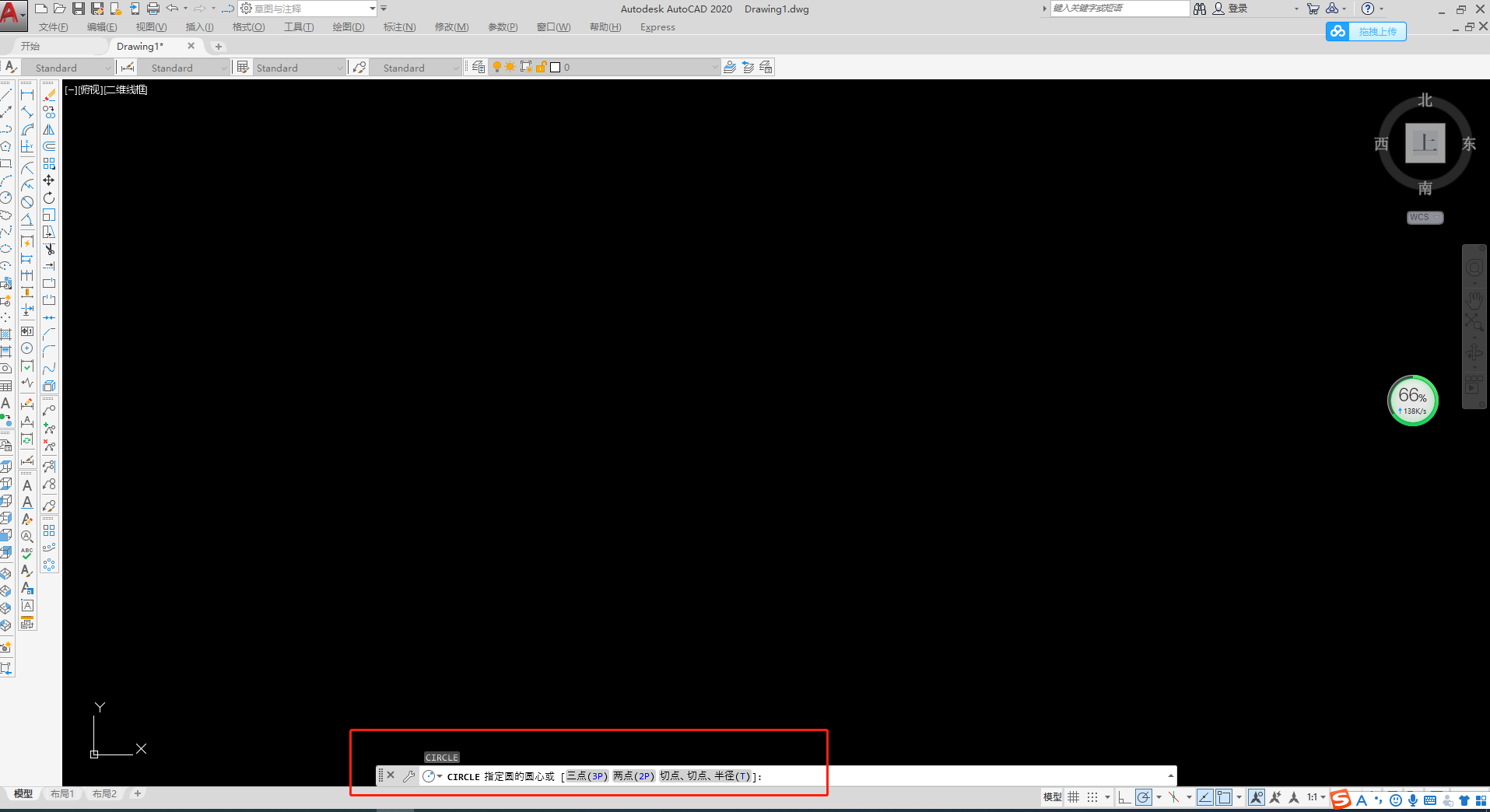Activate the Trim scissors tool
Viewport: 1490px width, 812px height.
(x=49, y=249)
